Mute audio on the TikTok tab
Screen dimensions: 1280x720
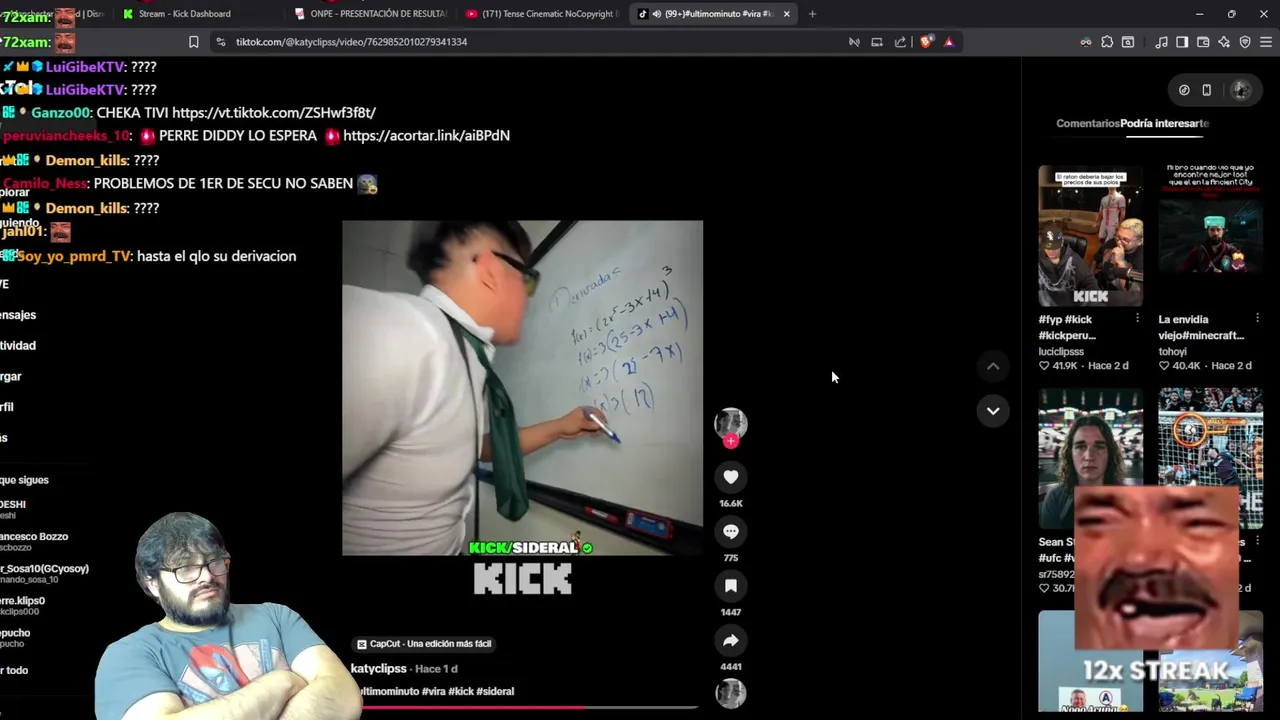pos(656,14)
